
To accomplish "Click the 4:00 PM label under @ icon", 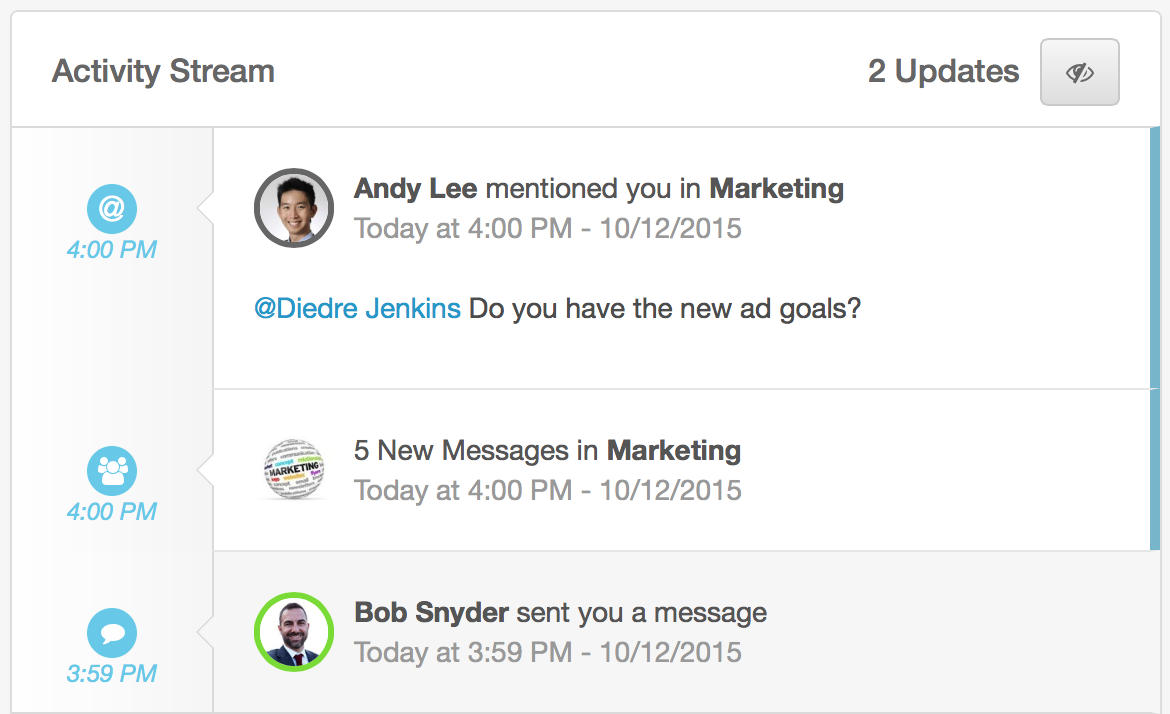I will point(112,249).
